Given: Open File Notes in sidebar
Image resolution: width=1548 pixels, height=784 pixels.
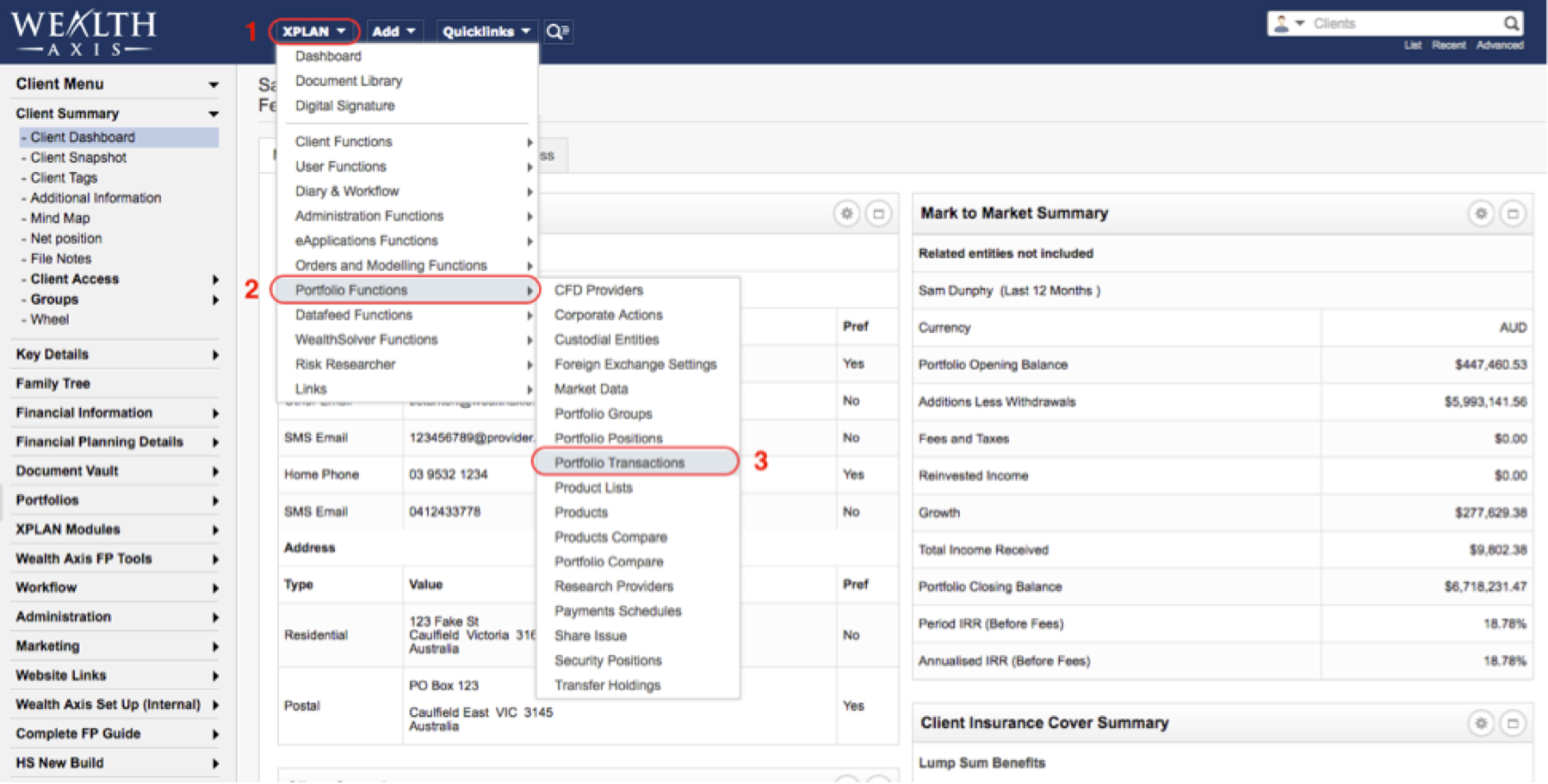Looking at the screenshot, I should (60, 259).
